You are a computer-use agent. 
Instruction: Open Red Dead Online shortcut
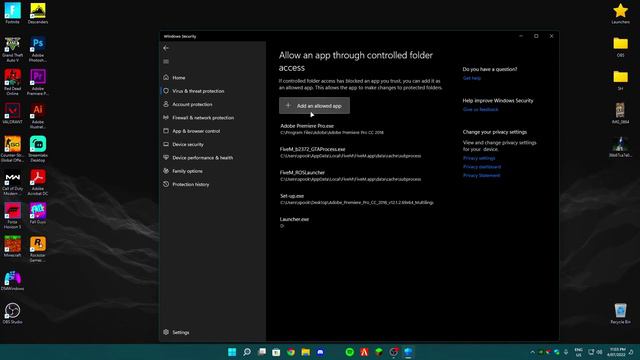click(12, 82)
